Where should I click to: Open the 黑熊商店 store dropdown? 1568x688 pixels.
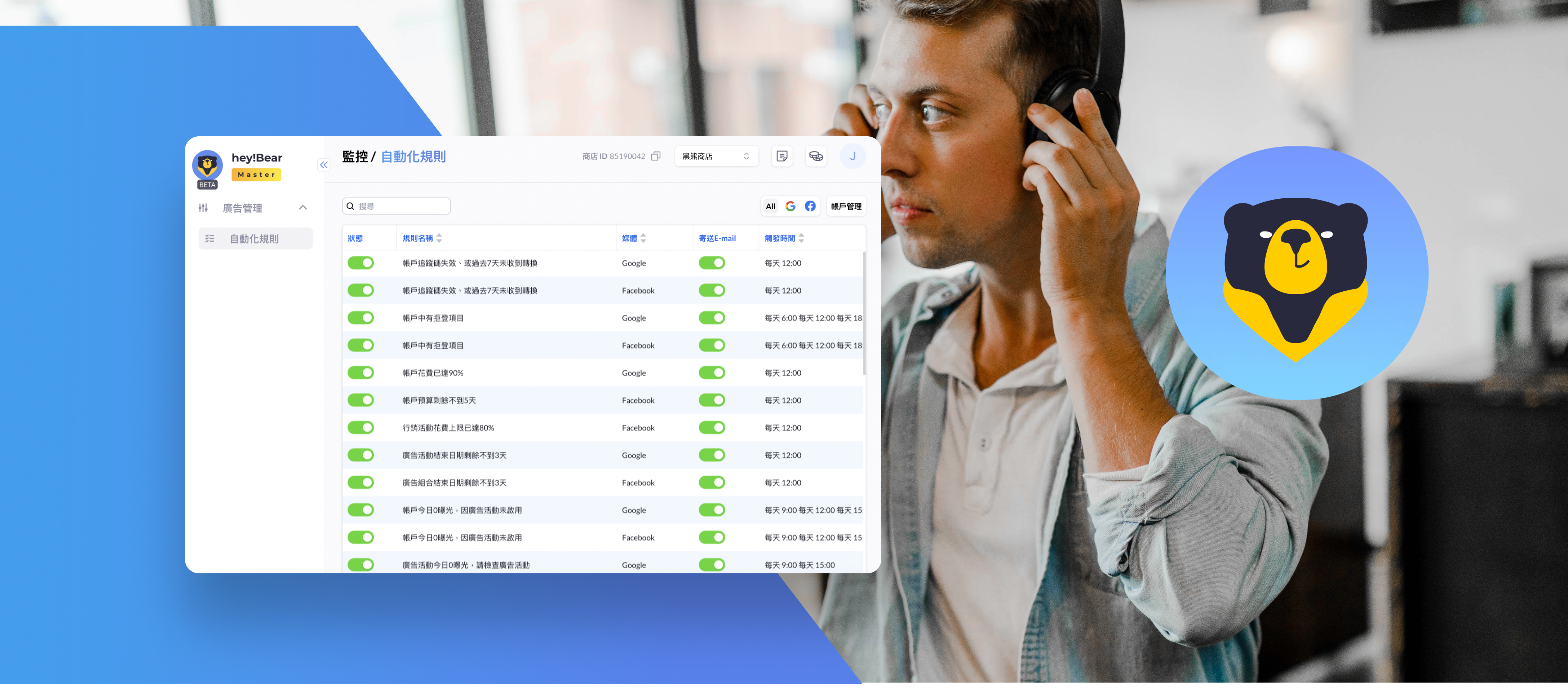pyautogui.click(x=716, y=156)
